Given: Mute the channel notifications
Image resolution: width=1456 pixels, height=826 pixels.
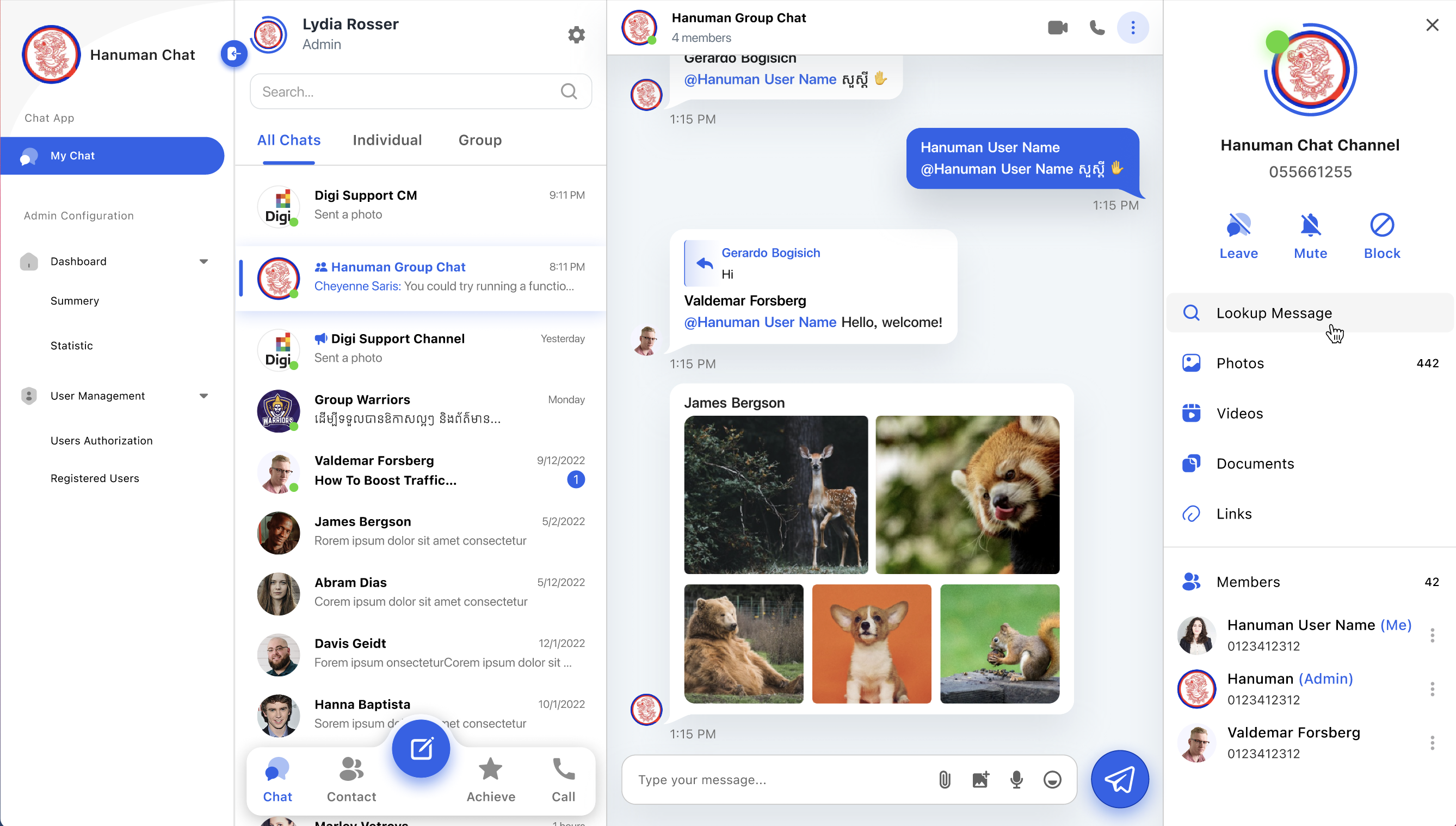Looking at the screenshot, I should click(x=1310, y=237).
